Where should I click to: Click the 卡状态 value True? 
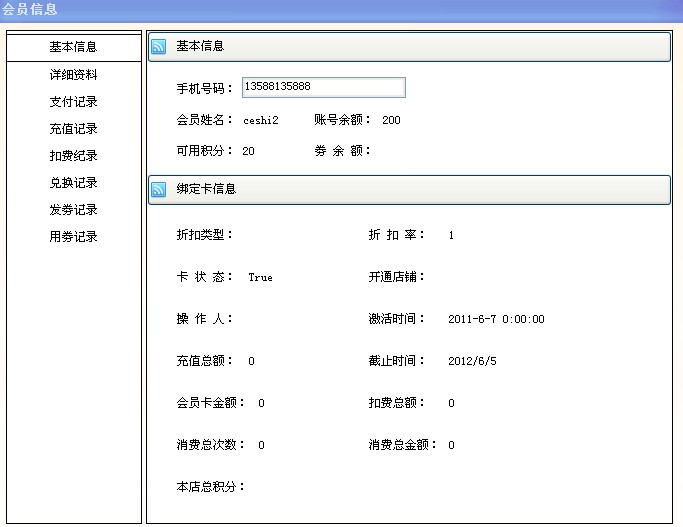click(x=260, y=278)
